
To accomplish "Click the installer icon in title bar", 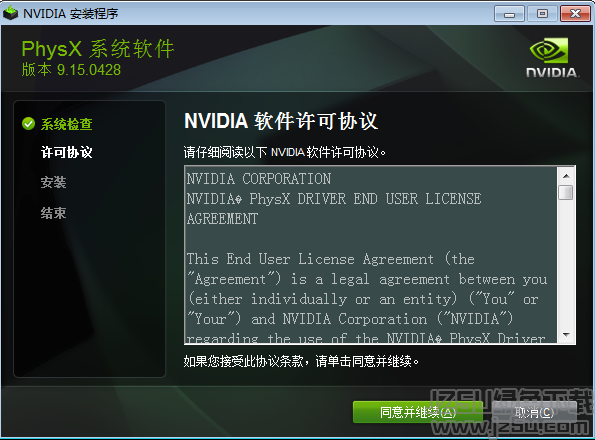I will (11, 13).
